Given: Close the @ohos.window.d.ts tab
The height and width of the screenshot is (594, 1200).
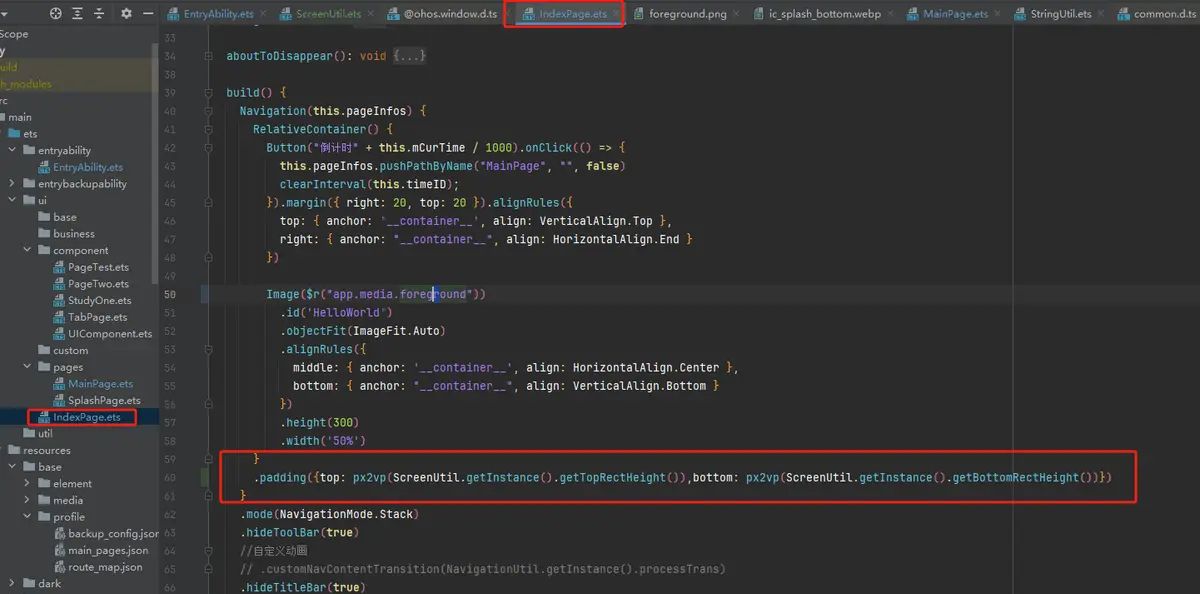Looking at the screenshot, I should [x=507, y=14].
